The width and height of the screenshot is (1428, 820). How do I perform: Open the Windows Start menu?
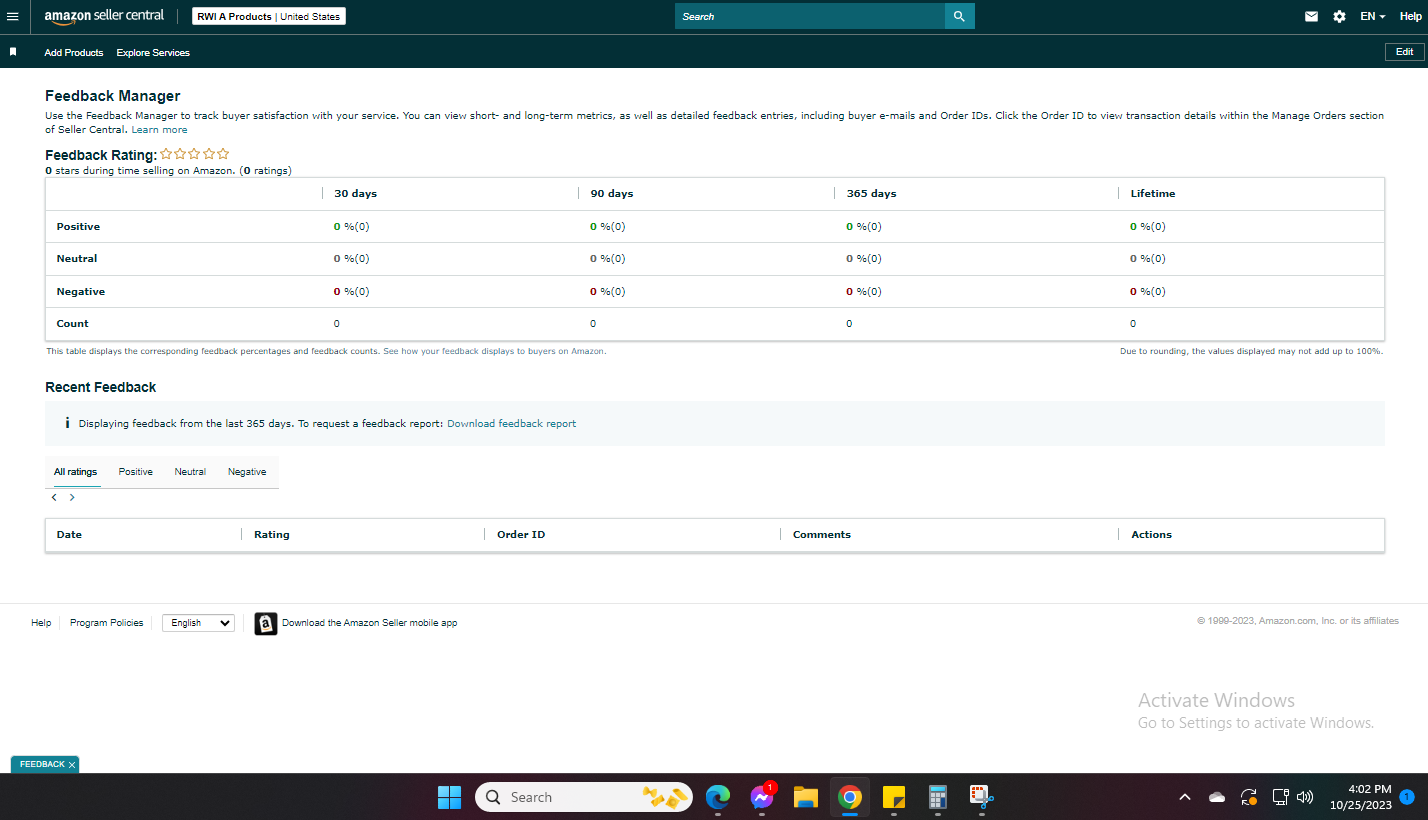click(x=449, y=797)
